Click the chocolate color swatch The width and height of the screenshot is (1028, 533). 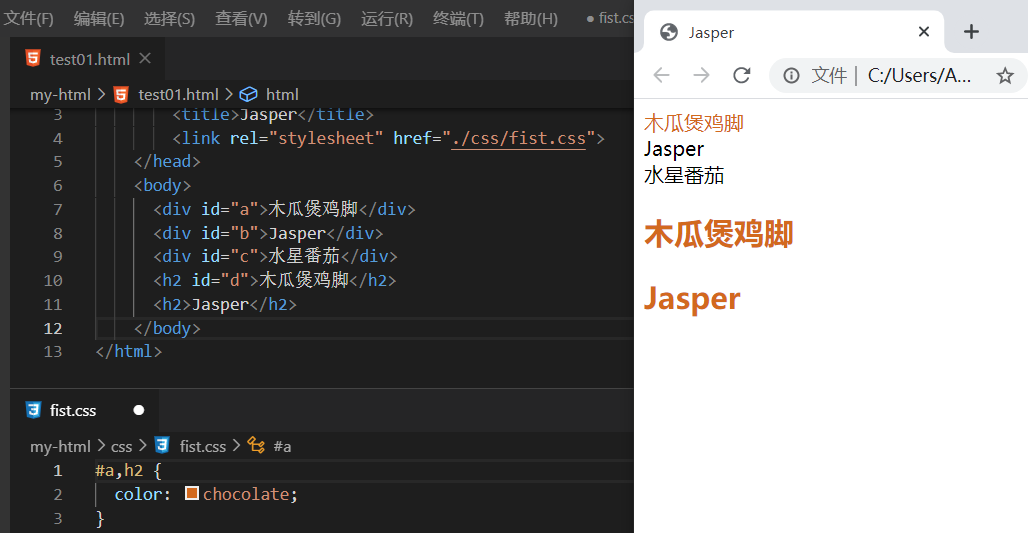click(192, 494)
